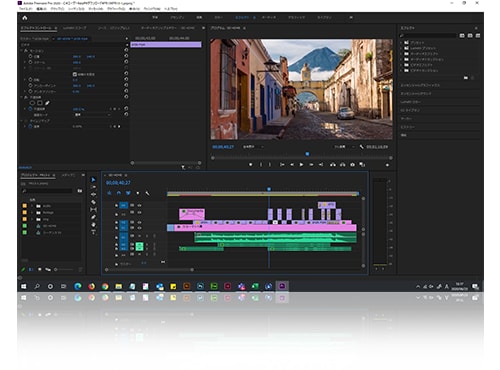Reset the Motion effect parameters
Screen dimensions: 500x370
tap(126, 50)
